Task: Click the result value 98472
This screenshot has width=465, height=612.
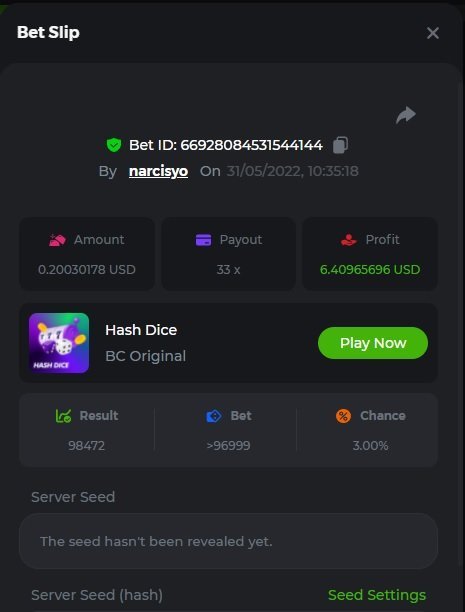Action: [x=86, y=446]
